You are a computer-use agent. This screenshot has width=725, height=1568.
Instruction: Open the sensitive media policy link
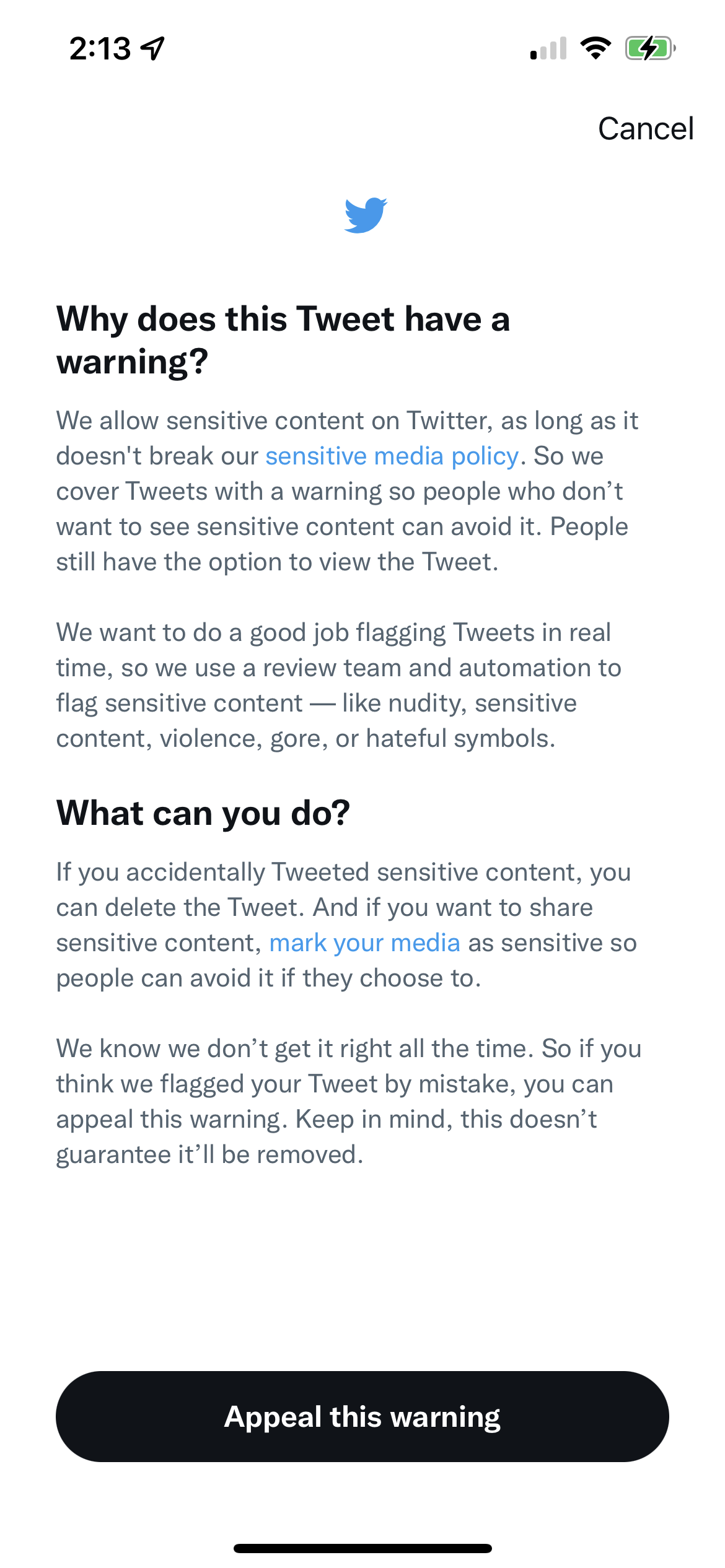(392, 456)
